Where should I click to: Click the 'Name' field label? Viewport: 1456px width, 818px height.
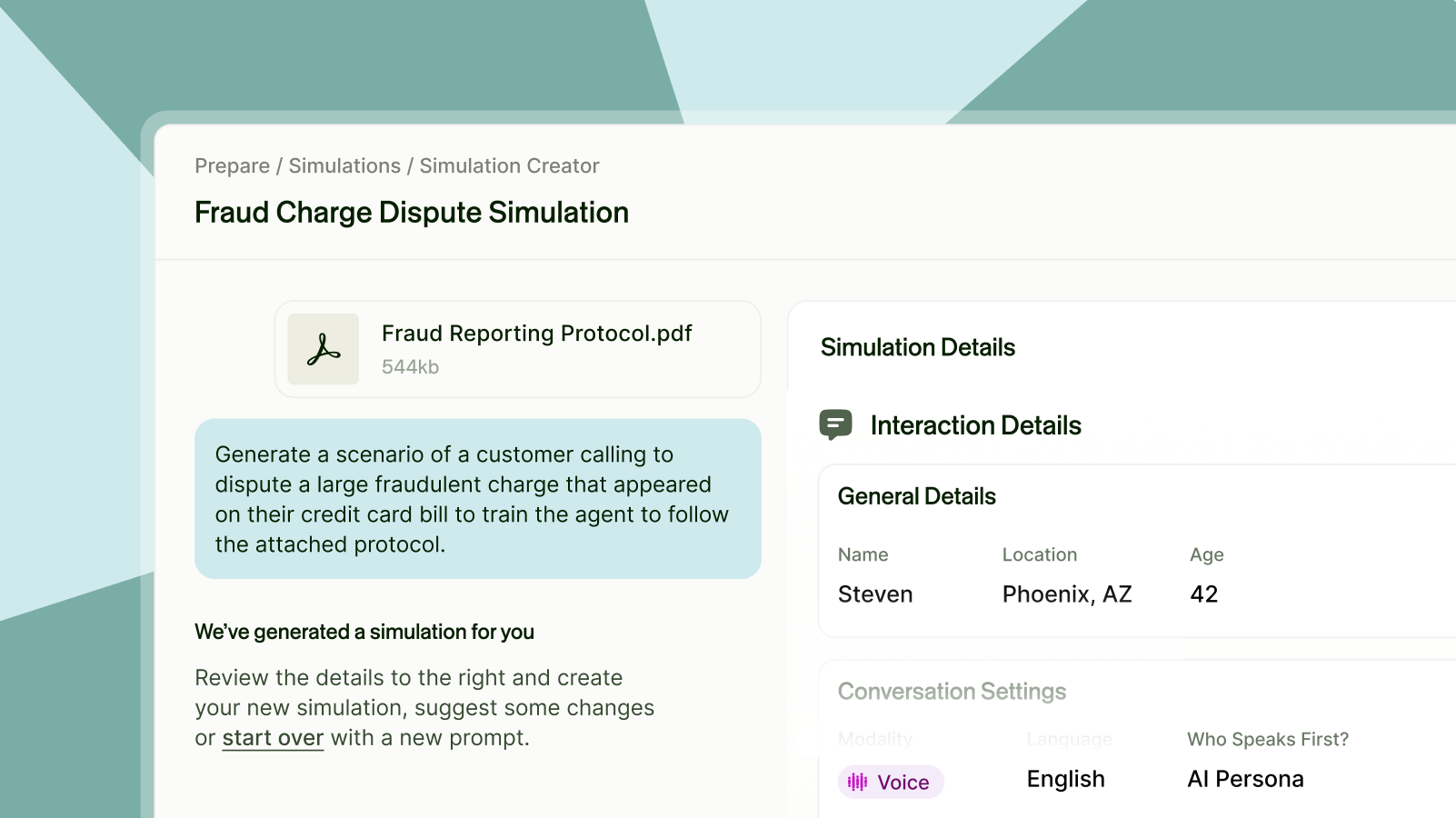pos(863,554)
